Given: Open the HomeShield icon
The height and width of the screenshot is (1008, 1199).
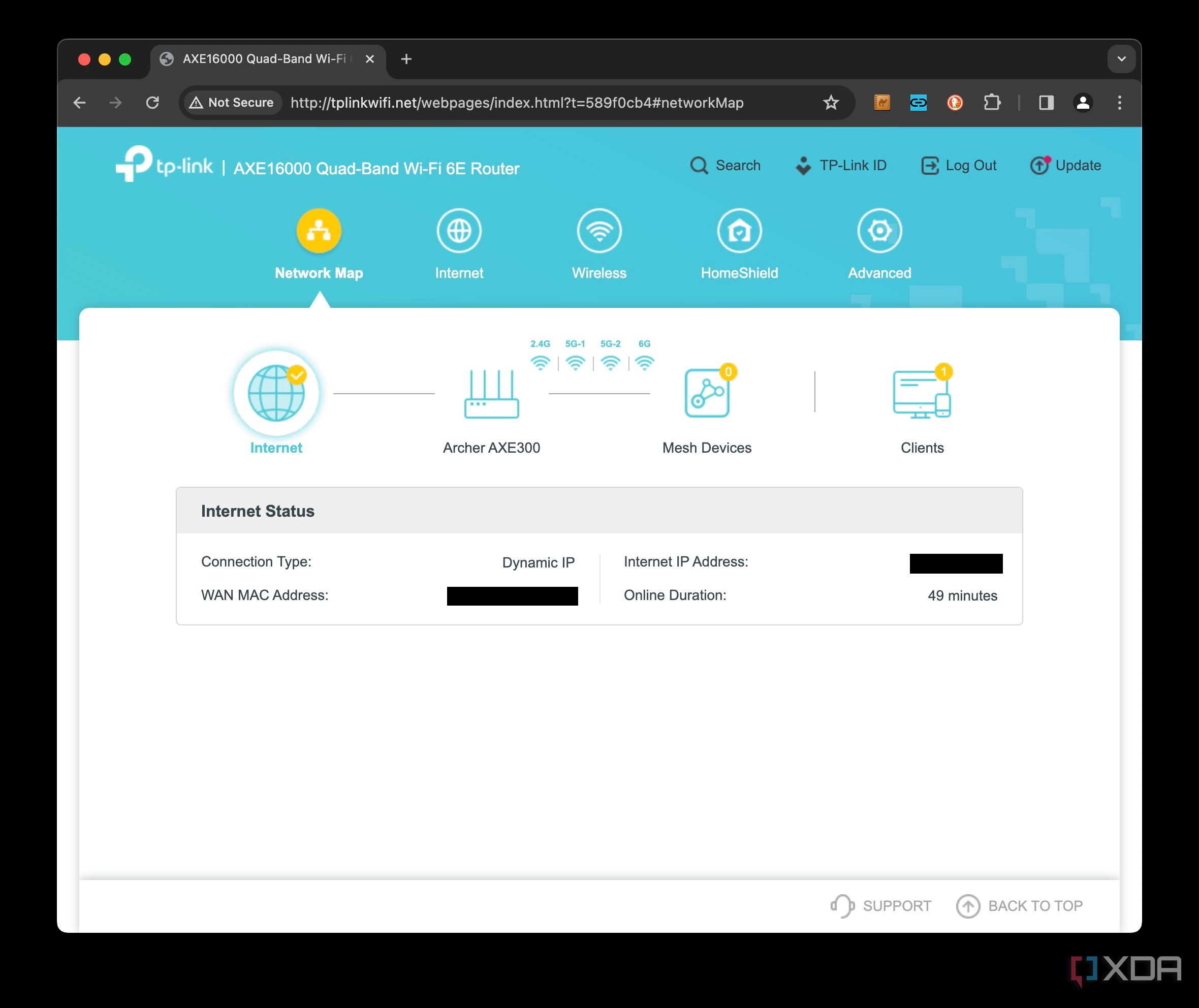Looking at the screenshot, I should coord(740,231).
